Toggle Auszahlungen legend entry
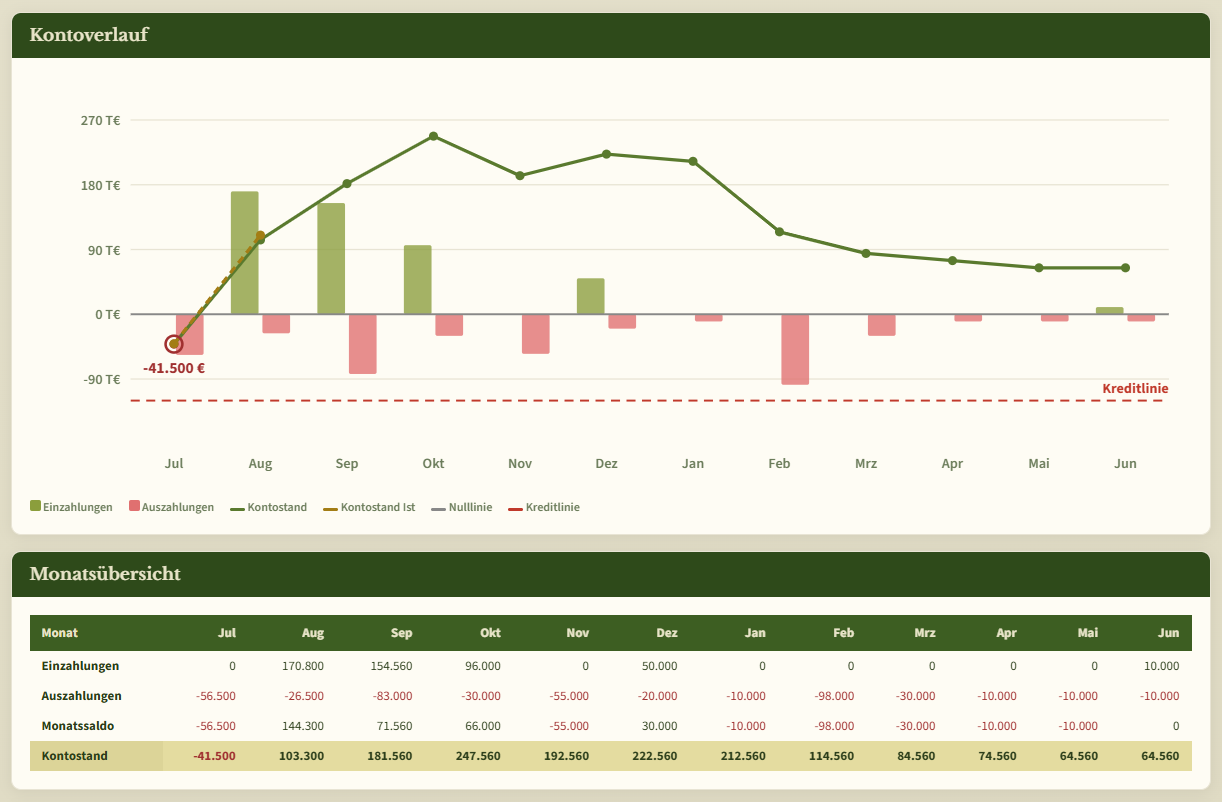 click(172, 507)
